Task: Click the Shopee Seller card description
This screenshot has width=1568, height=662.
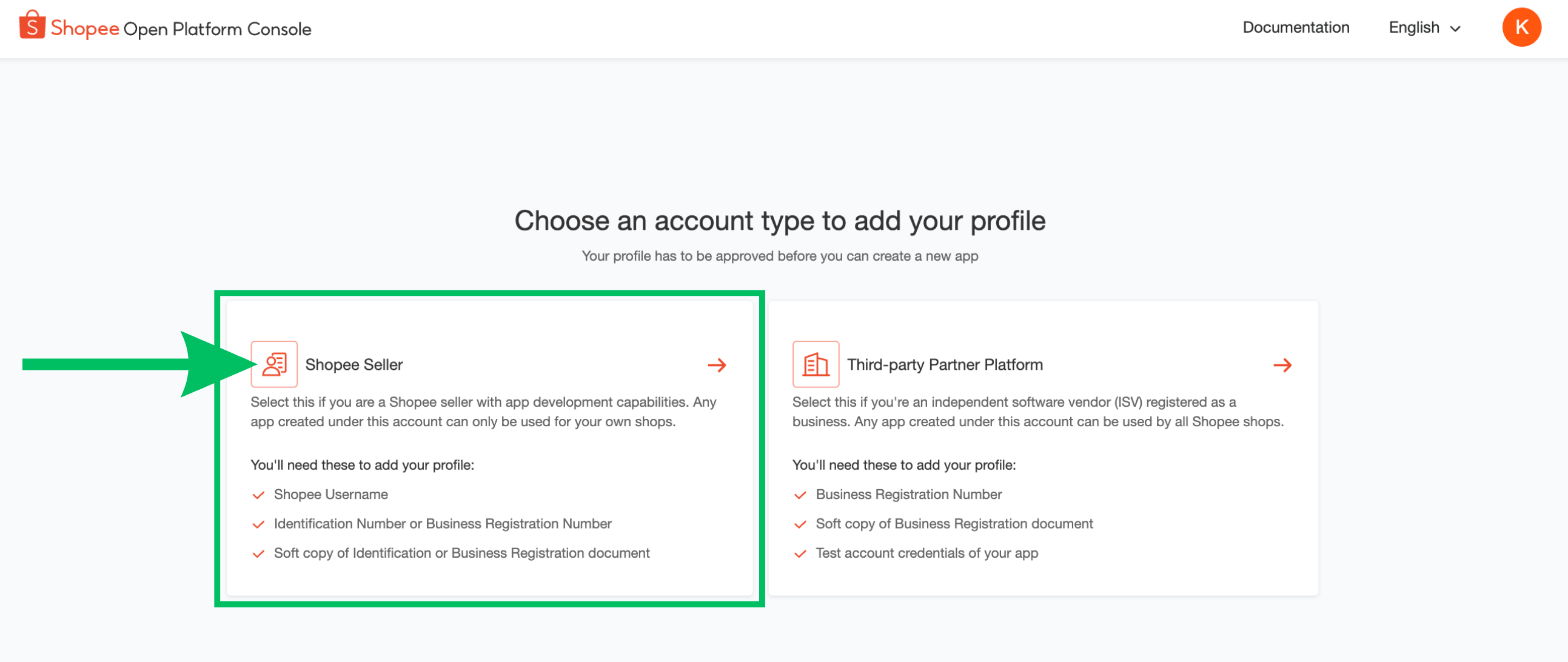Action: coord(483,412)
